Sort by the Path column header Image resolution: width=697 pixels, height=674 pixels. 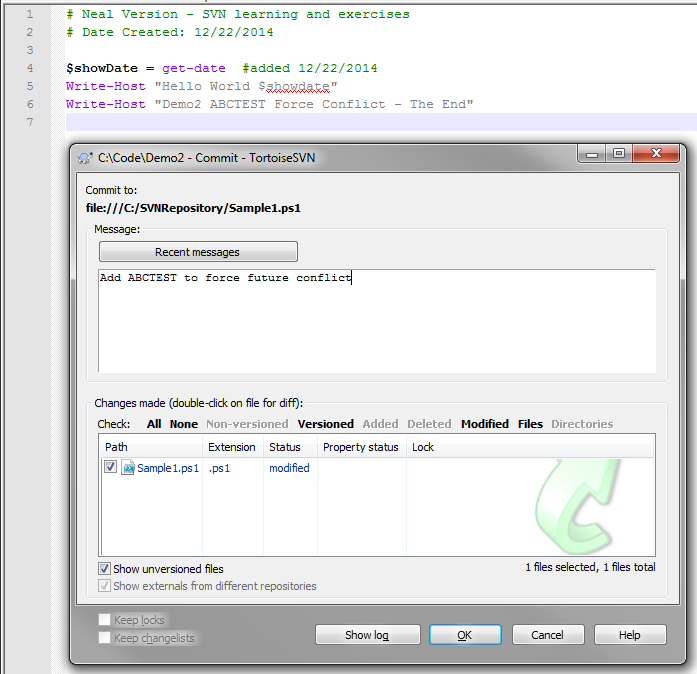point(151,447)
